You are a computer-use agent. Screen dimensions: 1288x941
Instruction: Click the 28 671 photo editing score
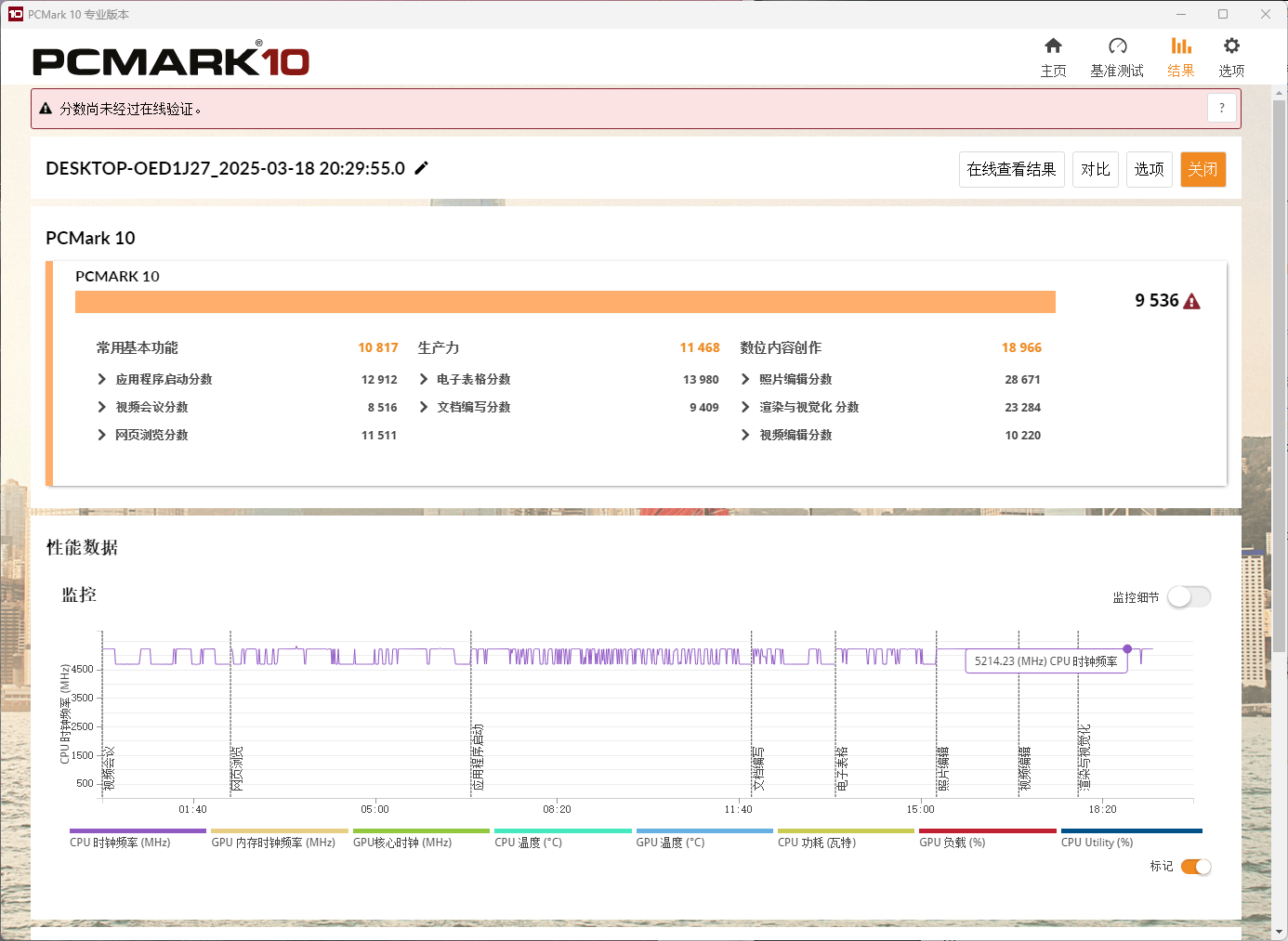click(x=1022, y=379)
